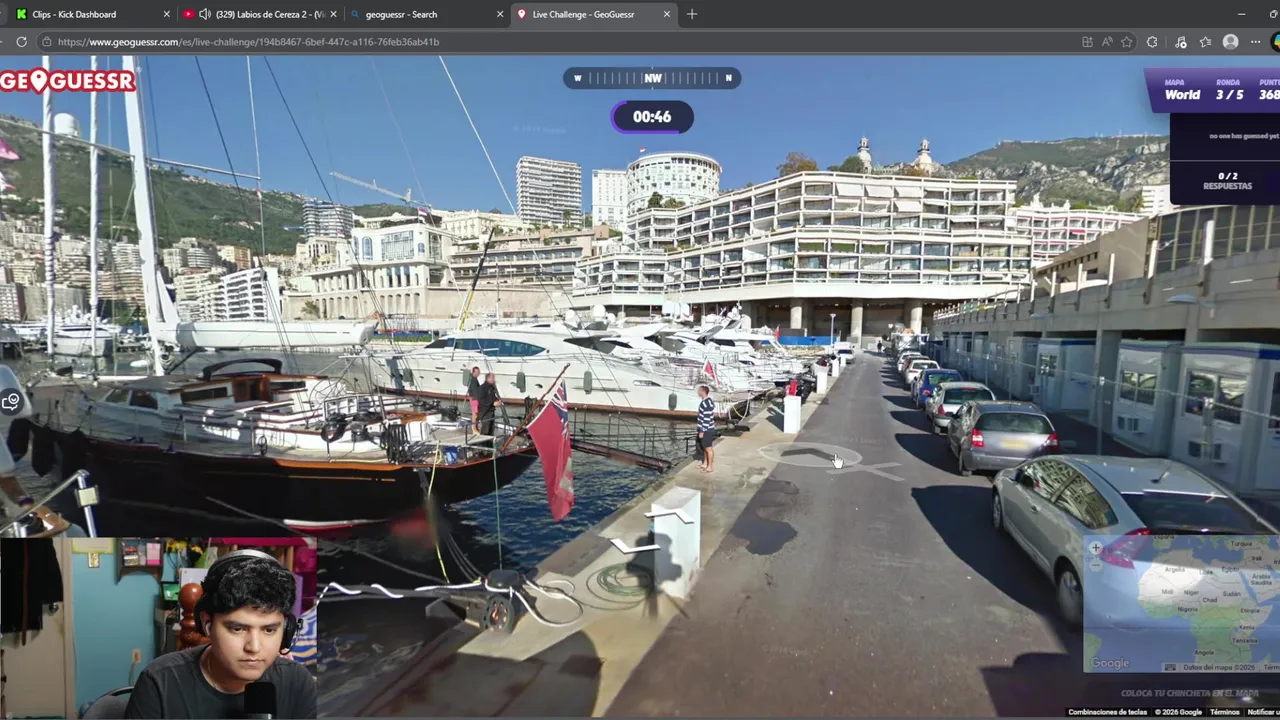Open browser extensions puzzle icon
Screen dimensions: 1280x720
[x=1152, y=42]
